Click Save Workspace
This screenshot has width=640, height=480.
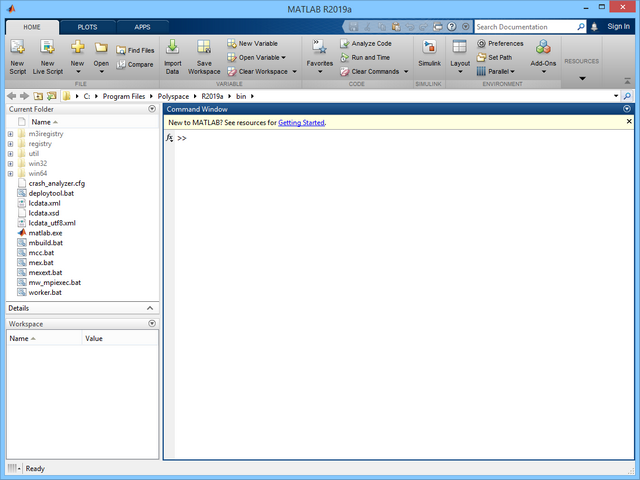[204, 57]
